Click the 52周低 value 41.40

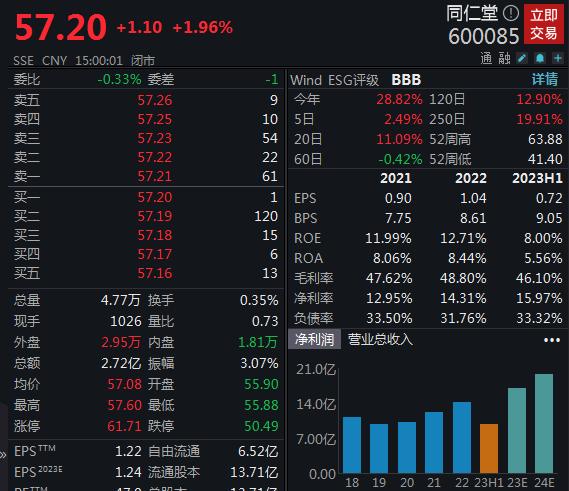tap(545, 159)
